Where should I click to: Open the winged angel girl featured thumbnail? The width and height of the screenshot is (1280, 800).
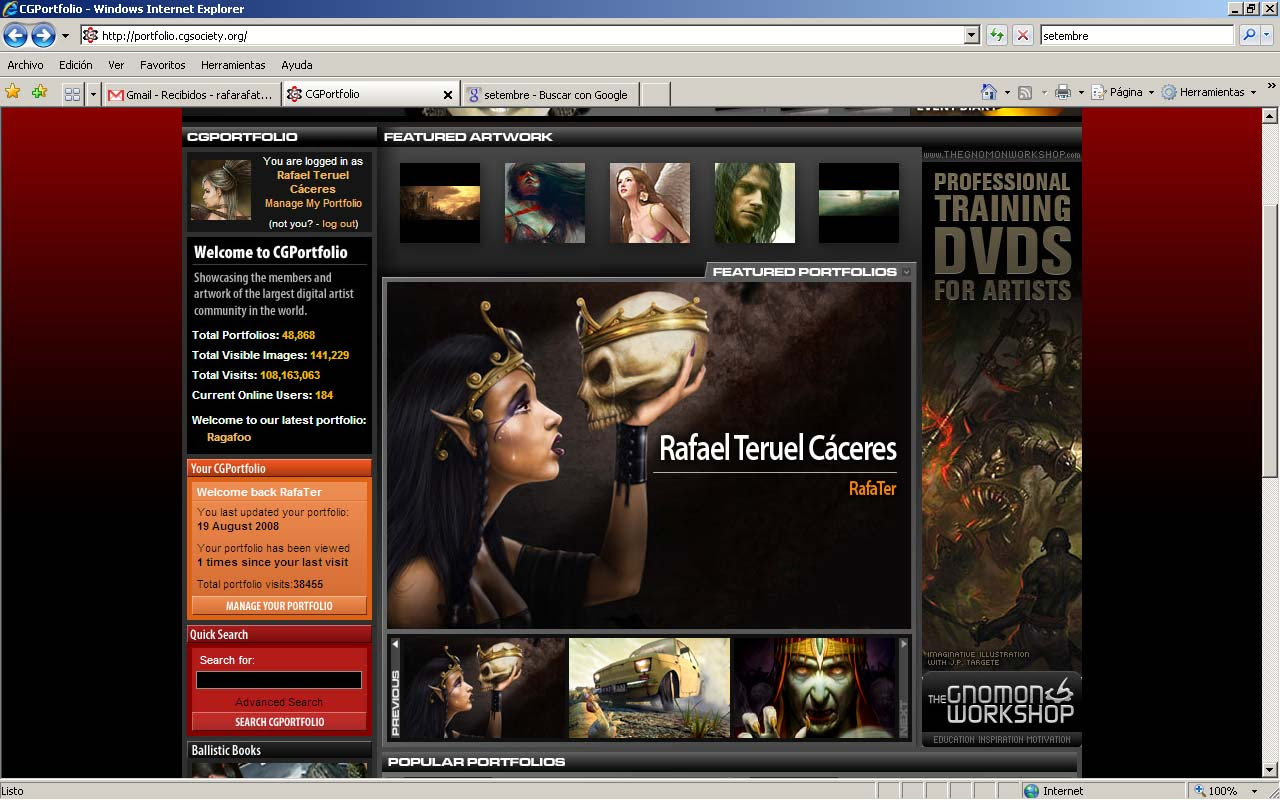click(650, 203)
